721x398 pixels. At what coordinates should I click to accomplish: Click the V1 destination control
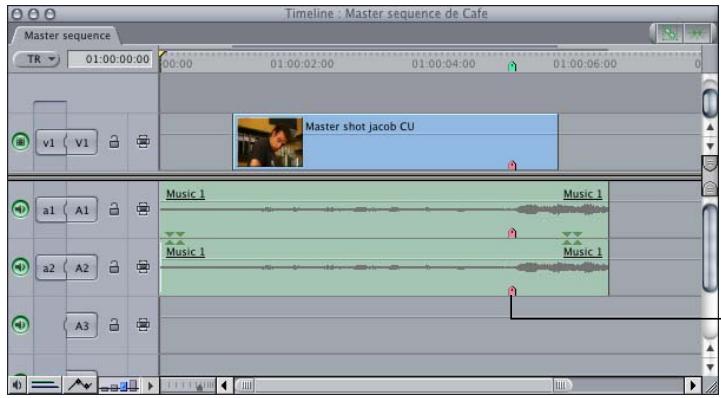click(x=81, y=142)
